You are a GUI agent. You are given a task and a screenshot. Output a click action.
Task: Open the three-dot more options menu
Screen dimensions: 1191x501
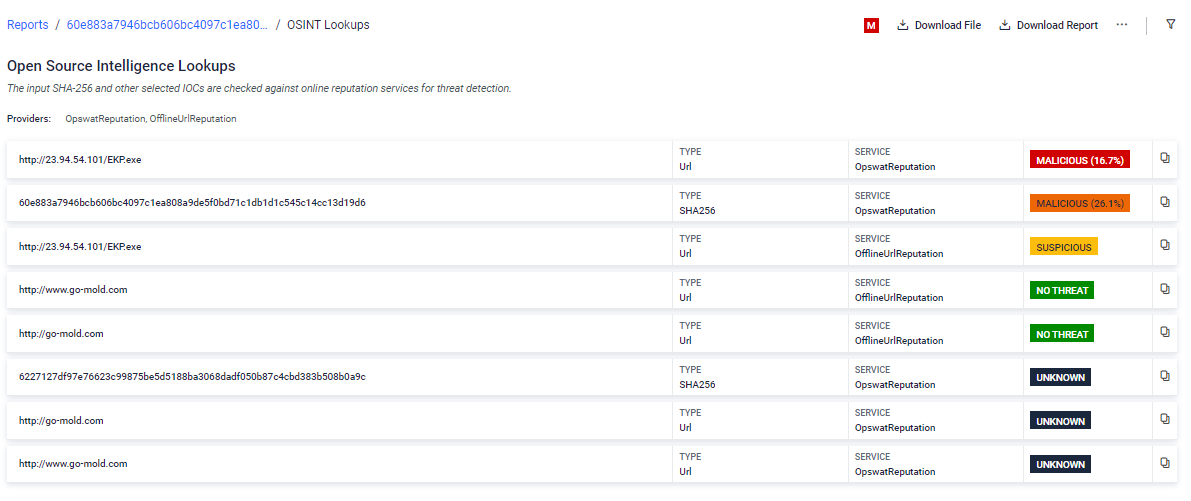tap(1122, 25)
